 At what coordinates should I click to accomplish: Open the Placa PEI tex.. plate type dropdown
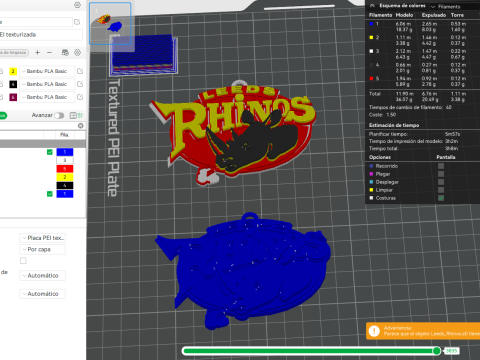point(42,238)
